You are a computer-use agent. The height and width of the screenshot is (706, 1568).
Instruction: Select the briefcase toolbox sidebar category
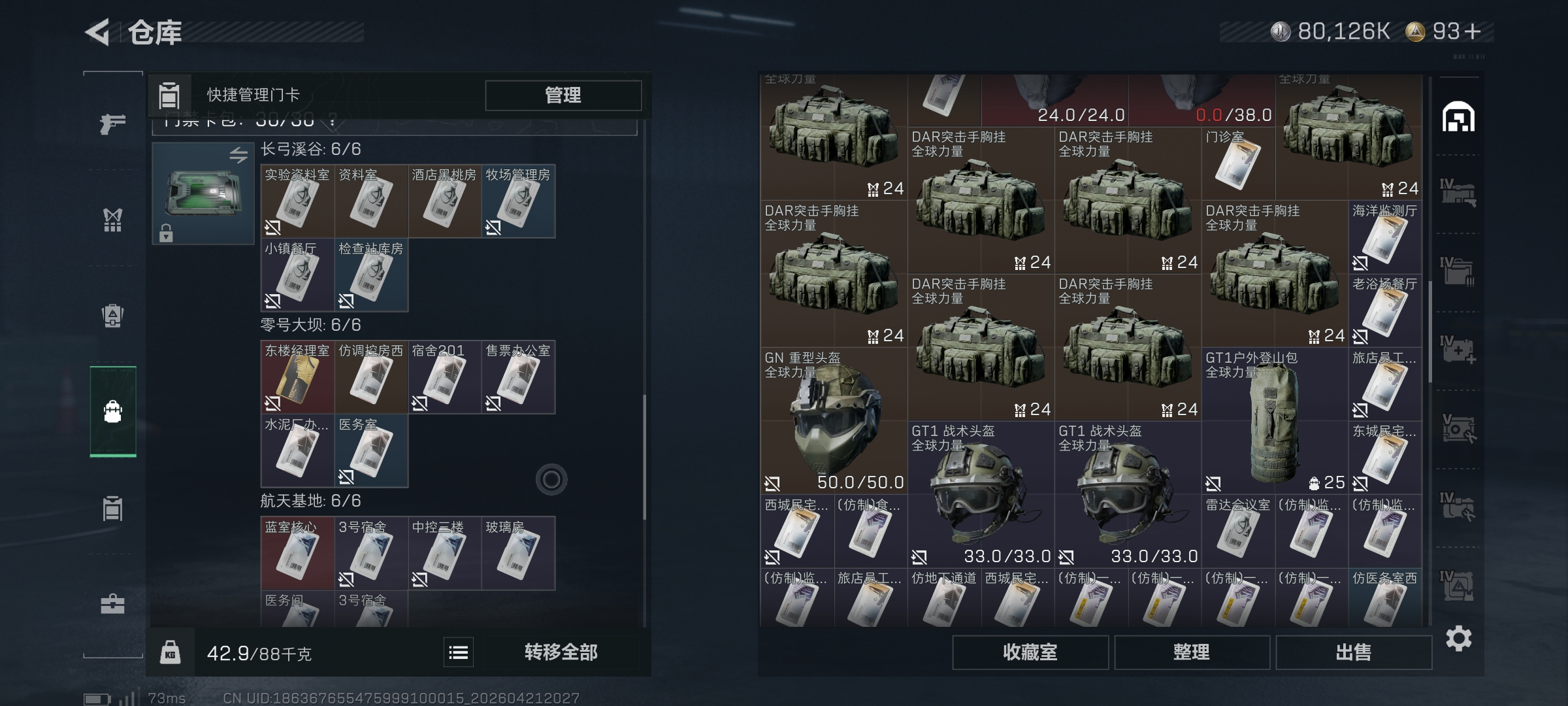112,603
